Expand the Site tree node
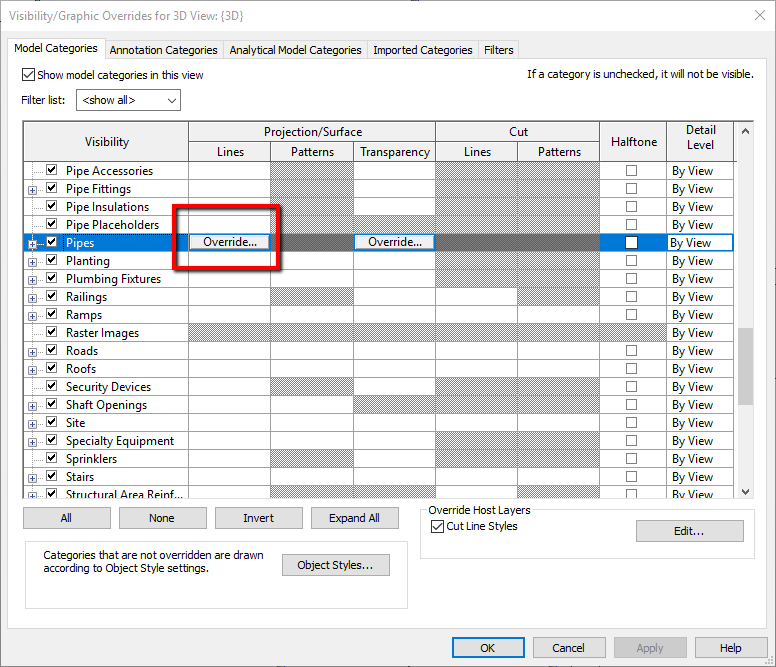The width and height of the screenshot is (776, 667). 33,424
